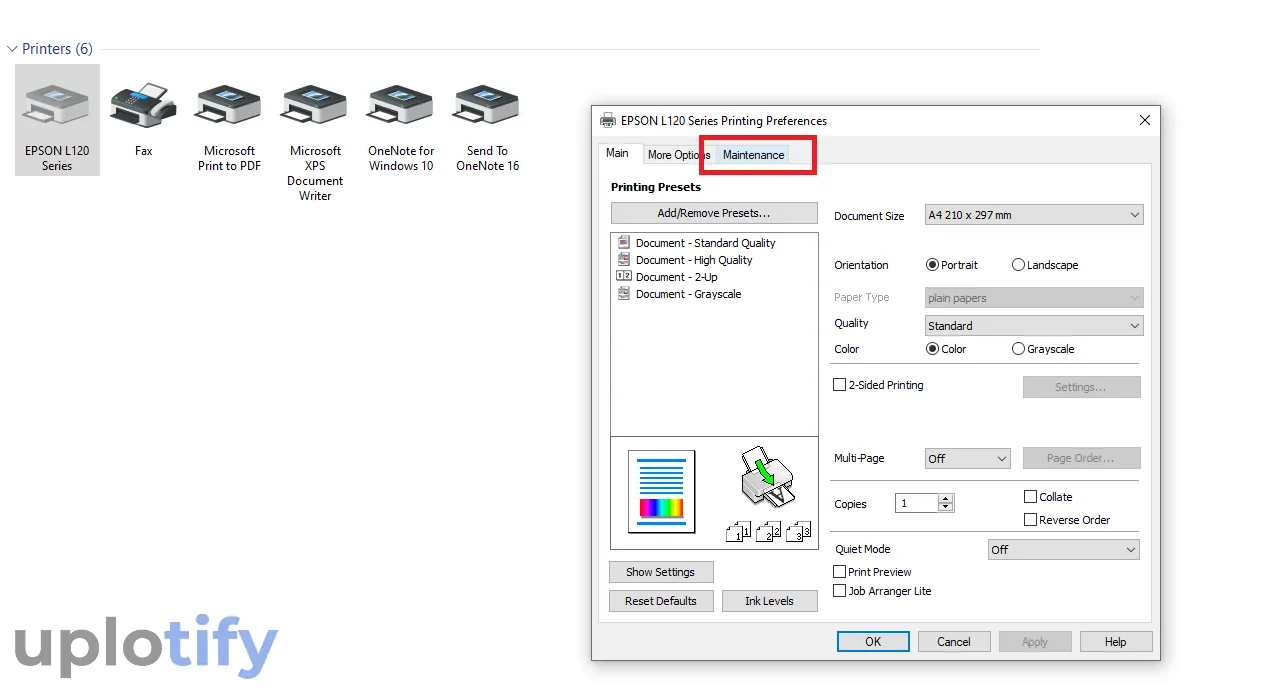Click the Document - High Quality preset icon
Screen dimensions: 1280x693
(624, 260)
